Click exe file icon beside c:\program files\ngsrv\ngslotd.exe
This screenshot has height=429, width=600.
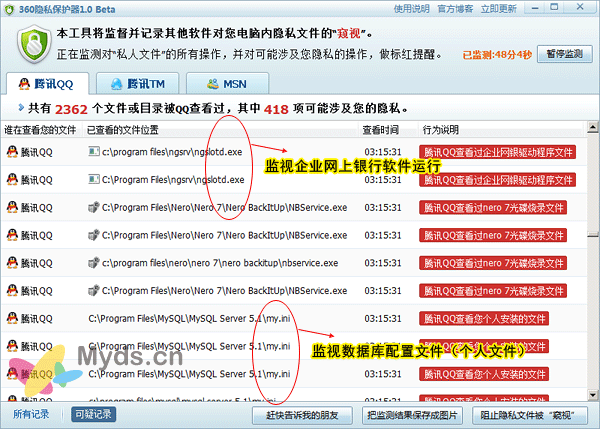(x=94, y=152)
